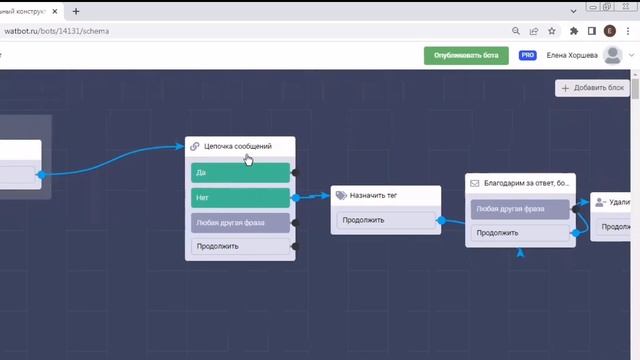Close the current browser tab
Image resolution: width=640 pixels, height=360 pixels.
click(x=55, y=11)
